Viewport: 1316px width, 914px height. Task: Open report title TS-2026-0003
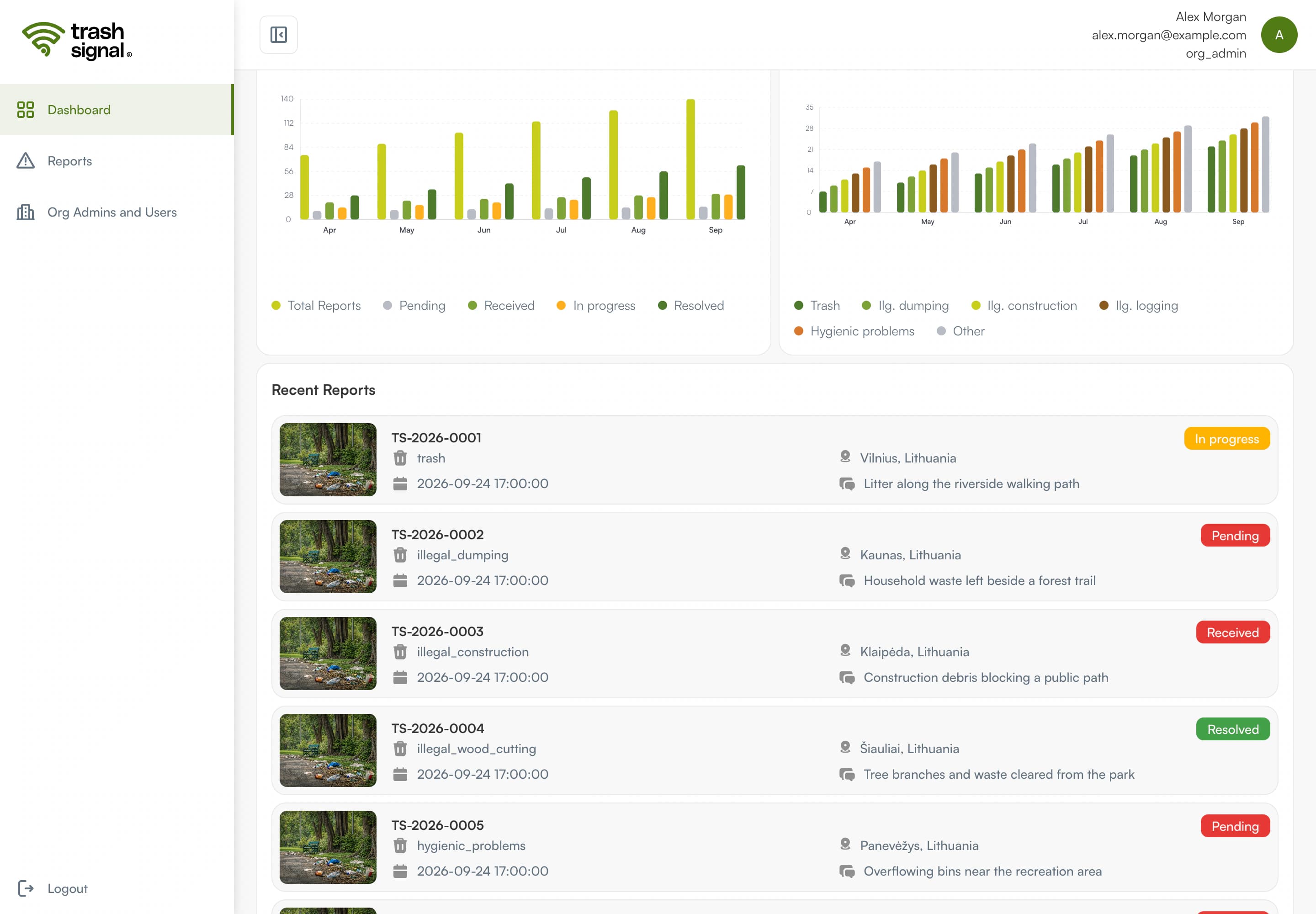[437, 631]
